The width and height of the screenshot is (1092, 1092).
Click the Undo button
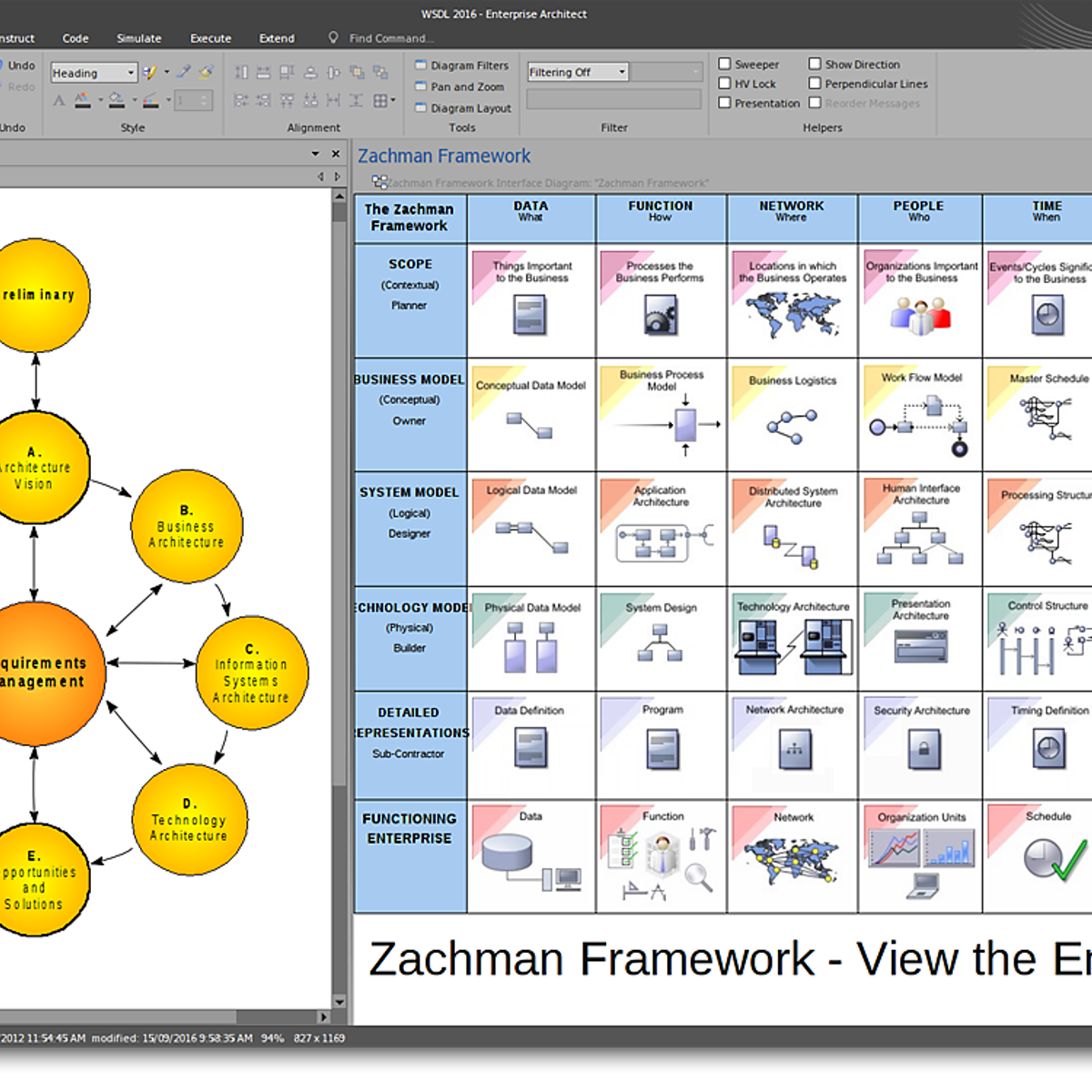(17, 66)
